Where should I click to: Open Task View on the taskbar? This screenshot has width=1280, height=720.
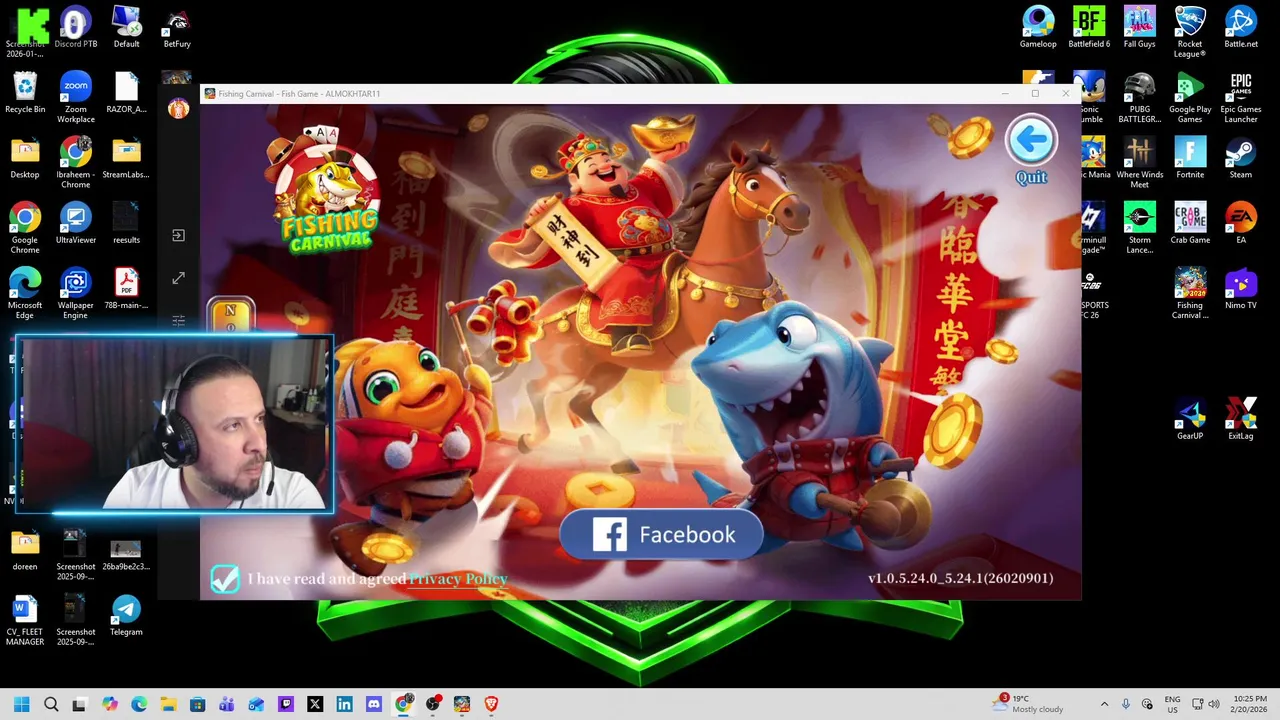pyautogui.click(x=80, y=704)
